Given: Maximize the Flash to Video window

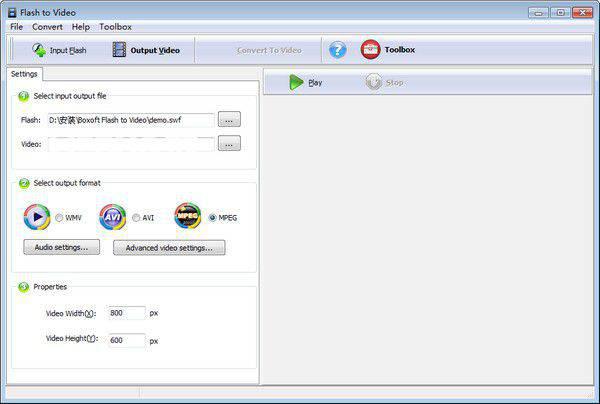Looking at the screenshot, I should tap(560, 13).
